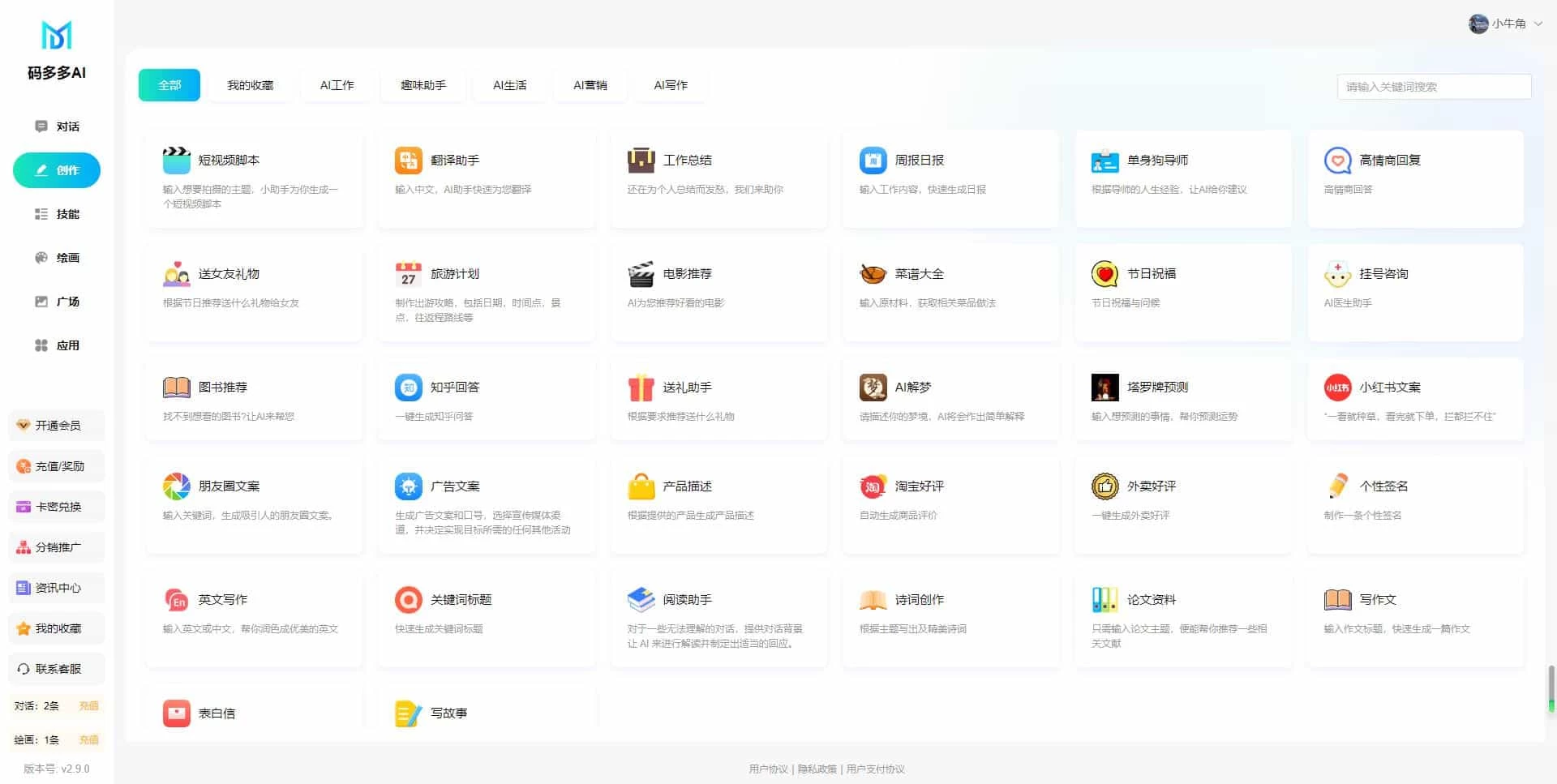Select the 知乎回答 blue icon

point(408,388)
